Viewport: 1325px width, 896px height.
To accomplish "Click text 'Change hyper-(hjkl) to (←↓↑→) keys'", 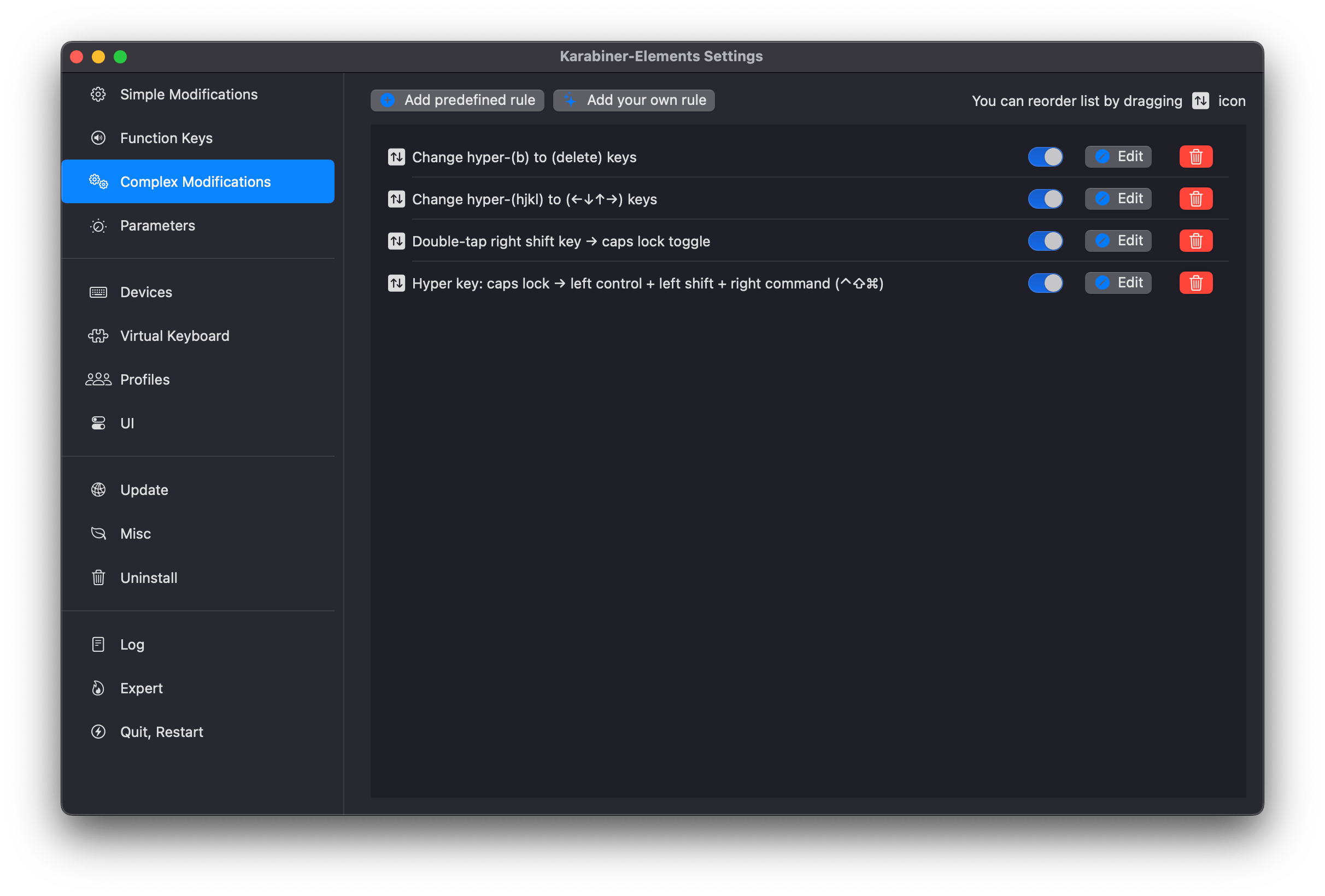I will click(534, 199).
